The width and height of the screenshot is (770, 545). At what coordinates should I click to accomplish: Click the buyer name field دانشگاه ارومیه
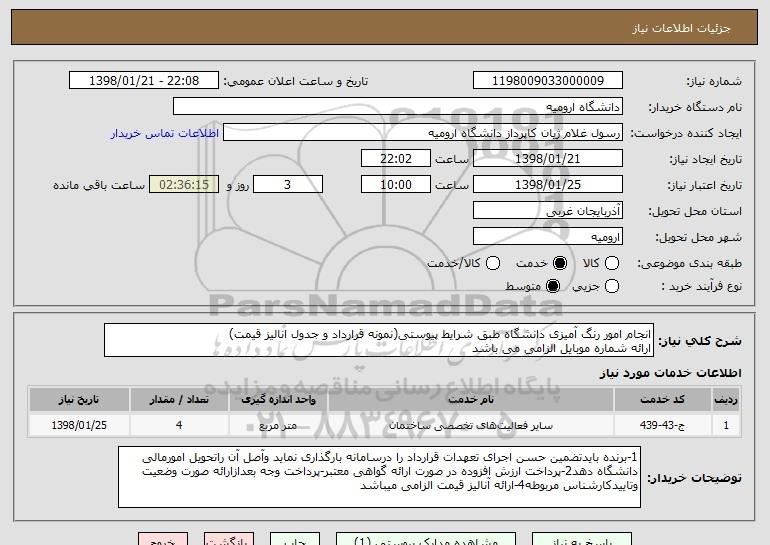[398, 107]
